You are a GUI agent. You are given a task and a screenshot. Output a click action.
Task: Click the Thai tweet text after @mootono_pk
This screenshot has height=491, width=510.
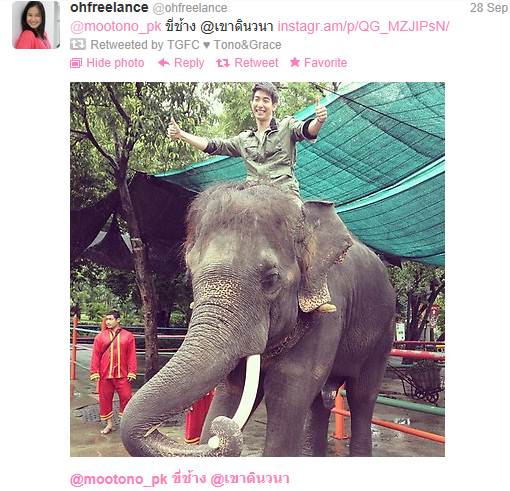[x=219, y=26]
